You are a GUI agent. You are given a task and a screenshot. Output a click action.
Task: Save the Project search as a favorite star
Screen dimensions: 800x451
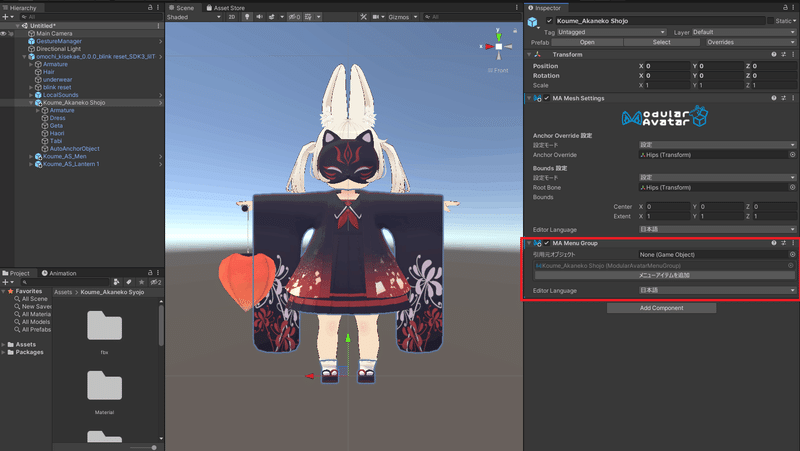tap(142, 282)
